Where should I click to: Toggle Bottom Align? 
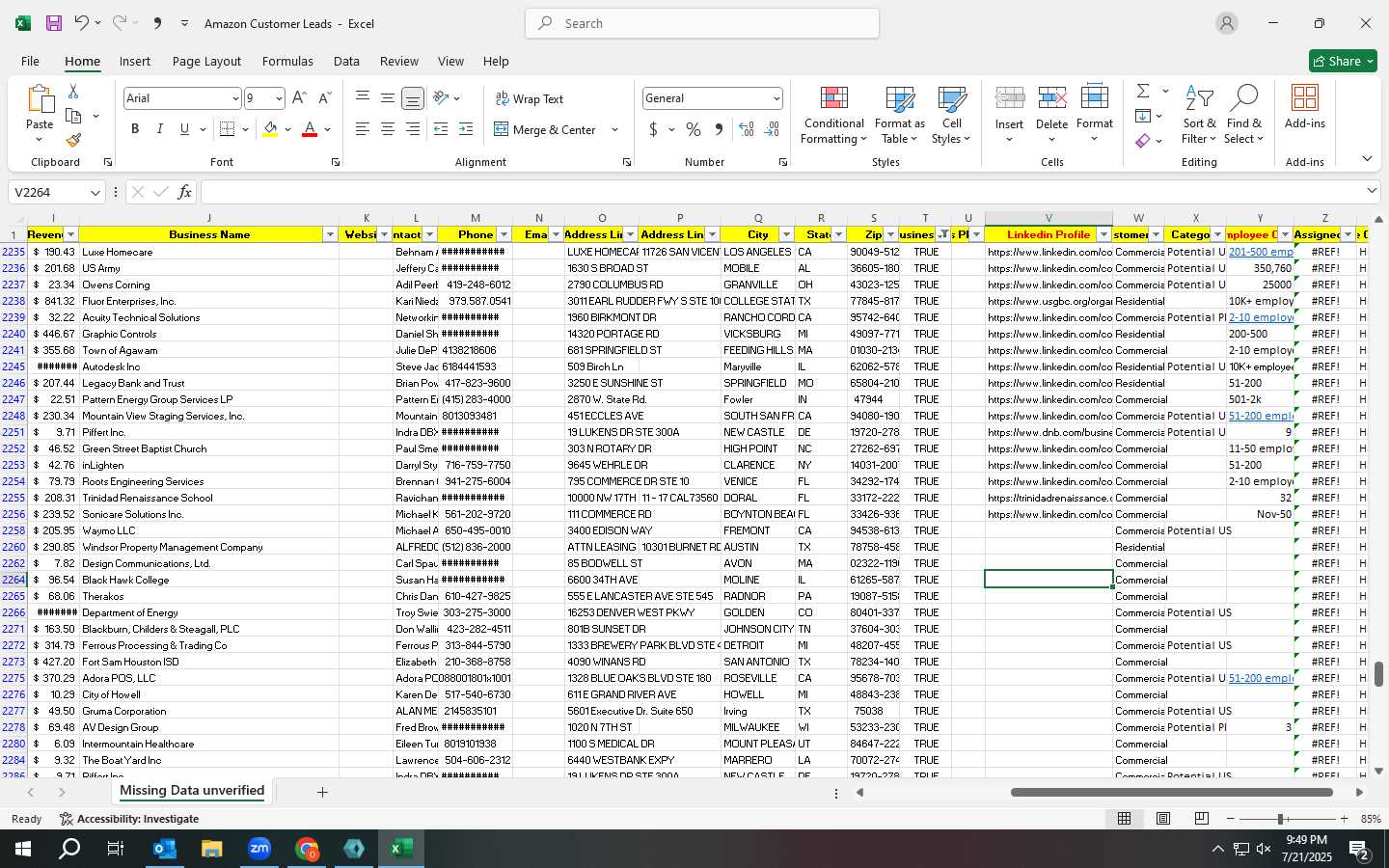413,97
